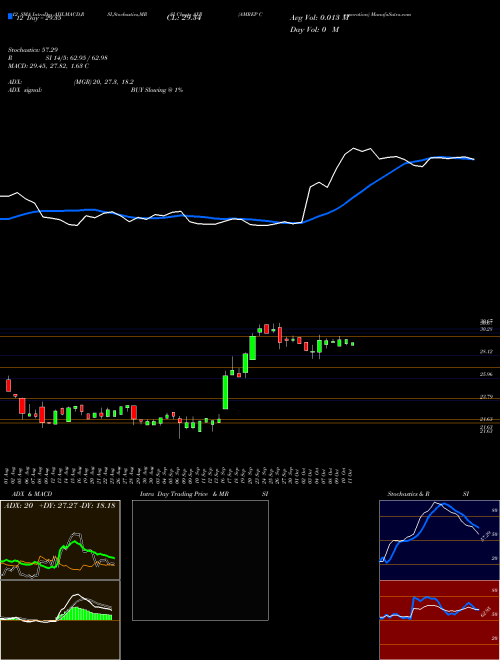Click the empty intraday trading price panel
500x660 pixels.
tap(200, 560)
